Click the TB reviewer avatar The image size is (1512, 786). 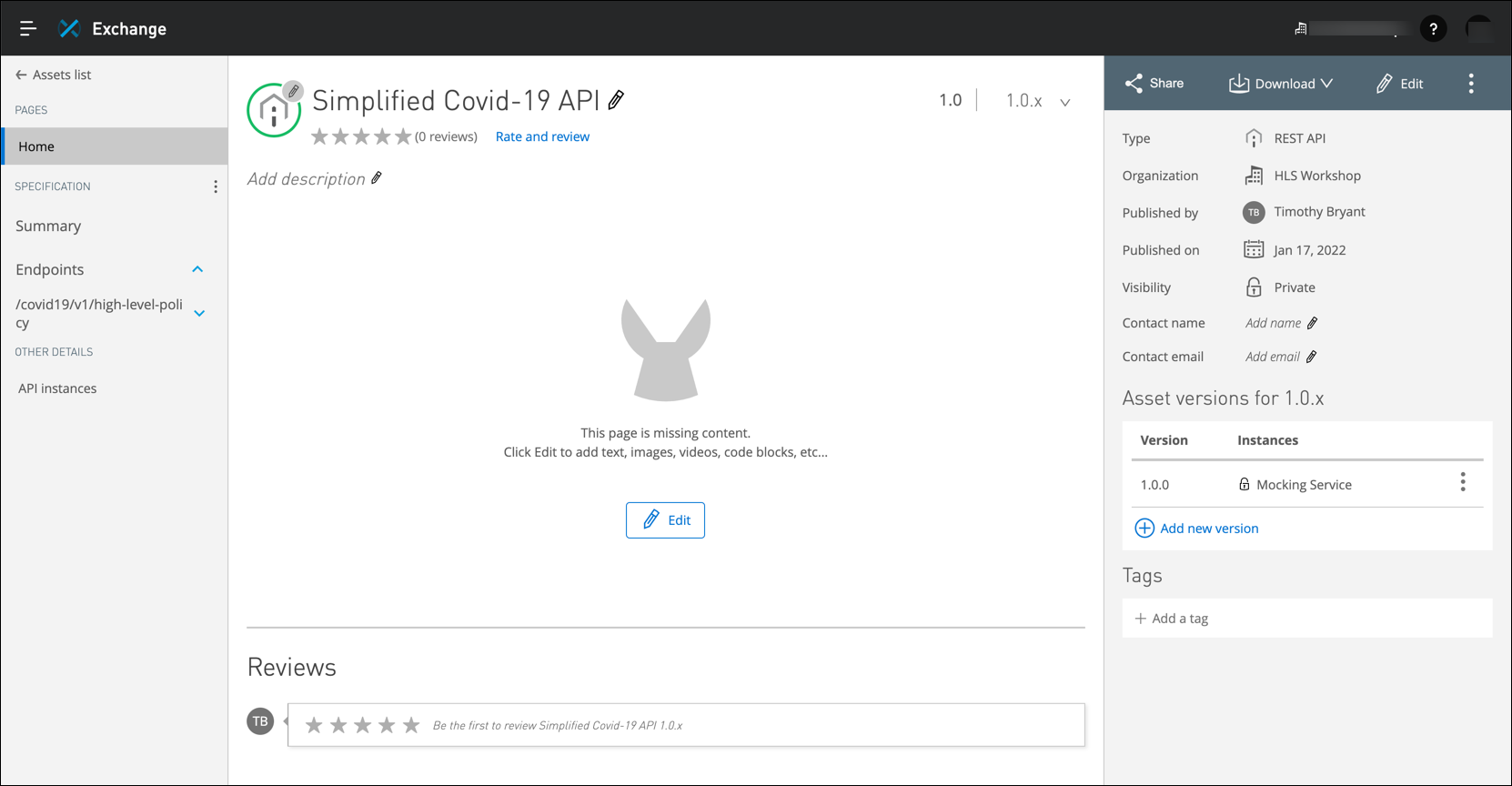[x=260, y=721]
